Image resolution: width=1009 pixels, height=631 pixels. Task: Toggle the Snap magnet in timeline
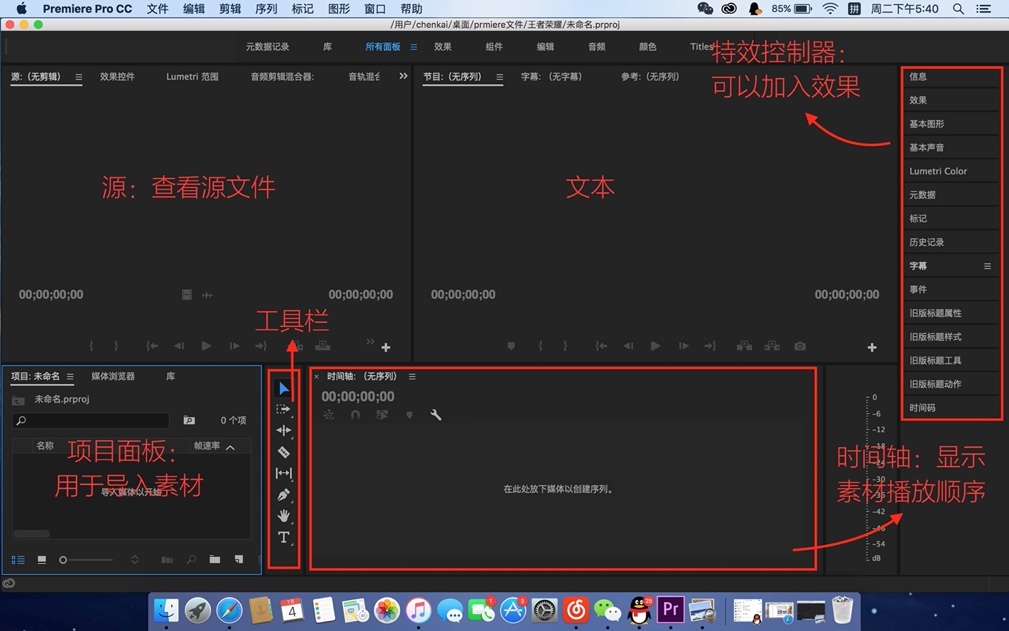point(354,414)
